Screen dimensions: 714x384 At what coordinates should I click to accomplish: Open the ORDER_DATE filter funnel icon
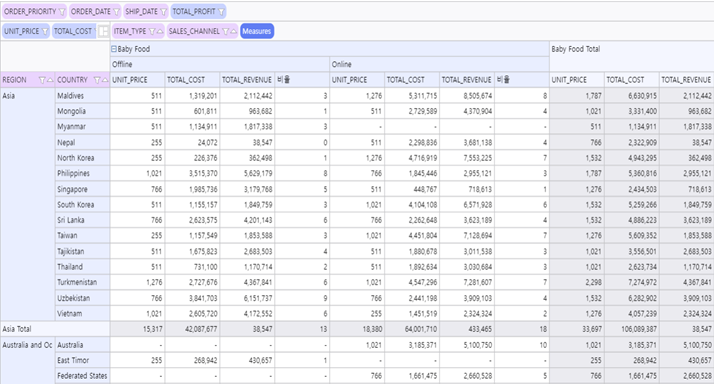pos(116,12)
